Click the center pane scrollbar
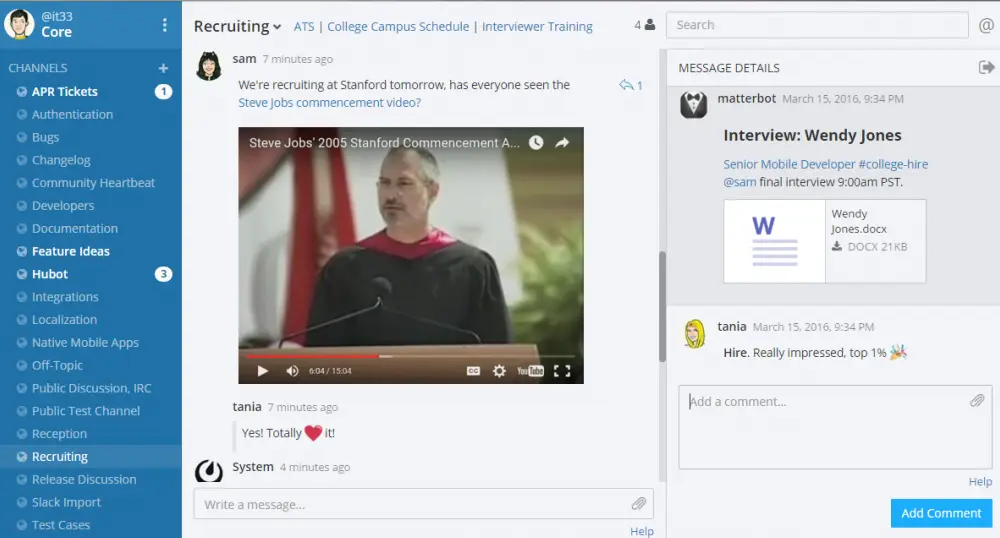 click(663, 307)
